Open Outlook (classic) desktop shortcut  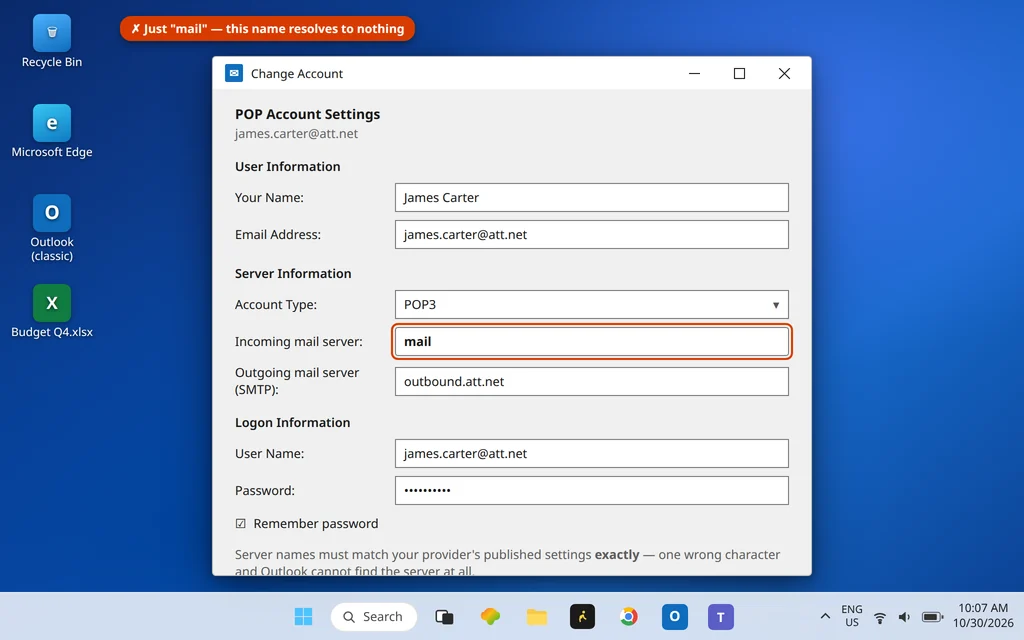click(52, 228)
